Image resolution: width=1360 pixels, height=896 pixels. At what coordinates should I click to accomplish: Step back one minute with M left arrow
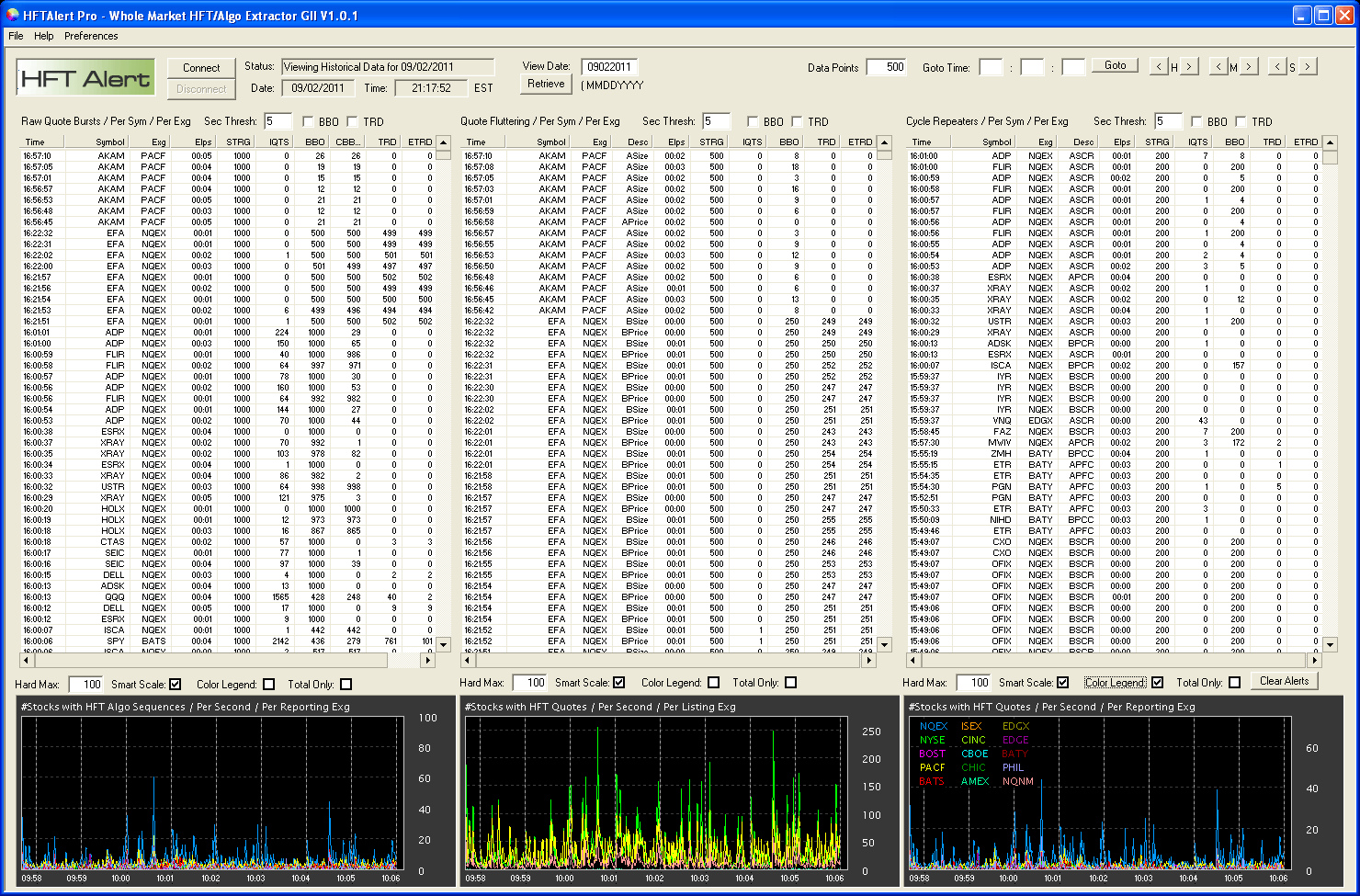pyautogui.click(x=1218, y=66)
